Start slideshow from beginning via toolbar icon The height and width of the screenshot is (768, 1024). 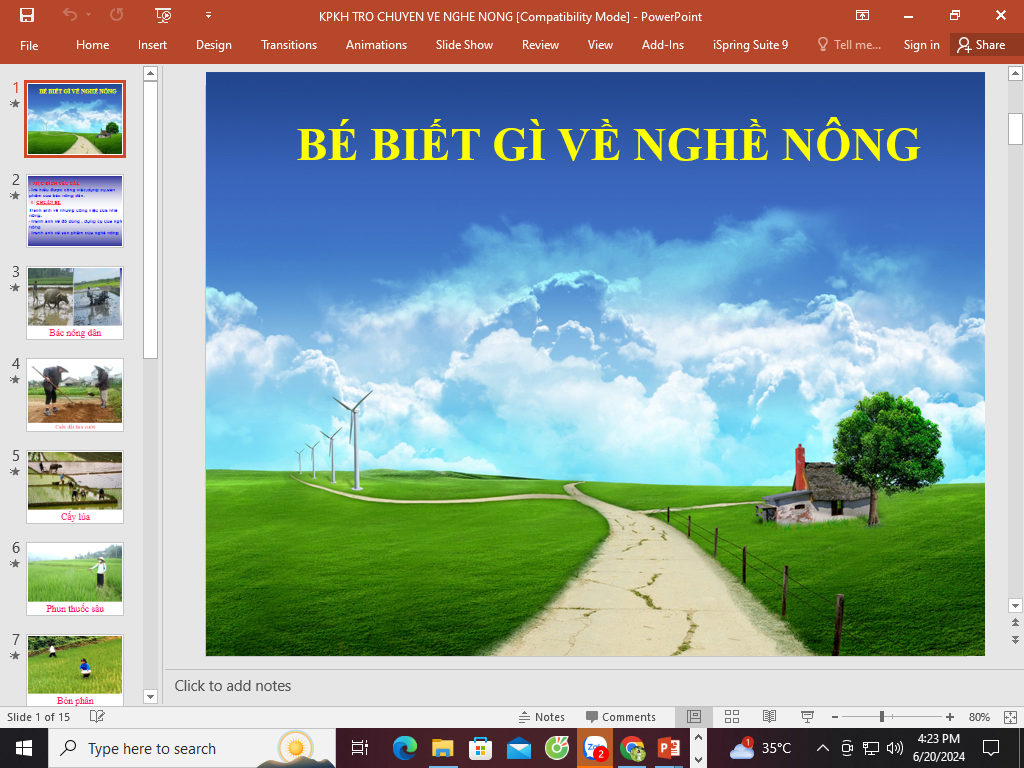pyautogui.click(x=164, y=15)
